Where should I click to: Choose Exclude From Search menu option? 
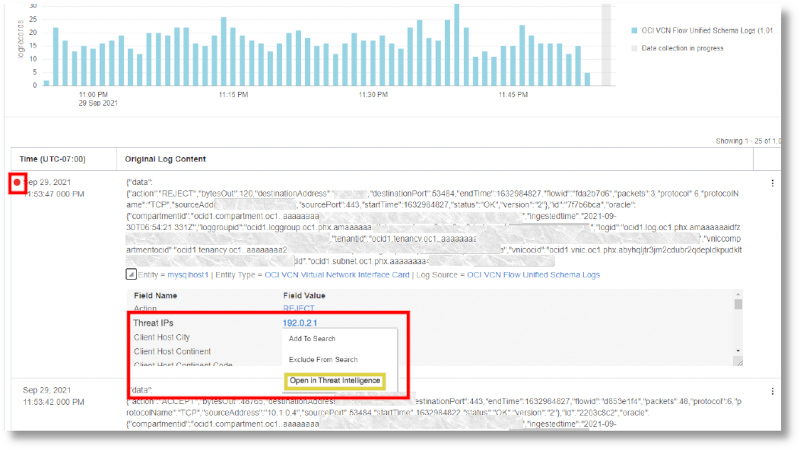(x=323, y=359)
